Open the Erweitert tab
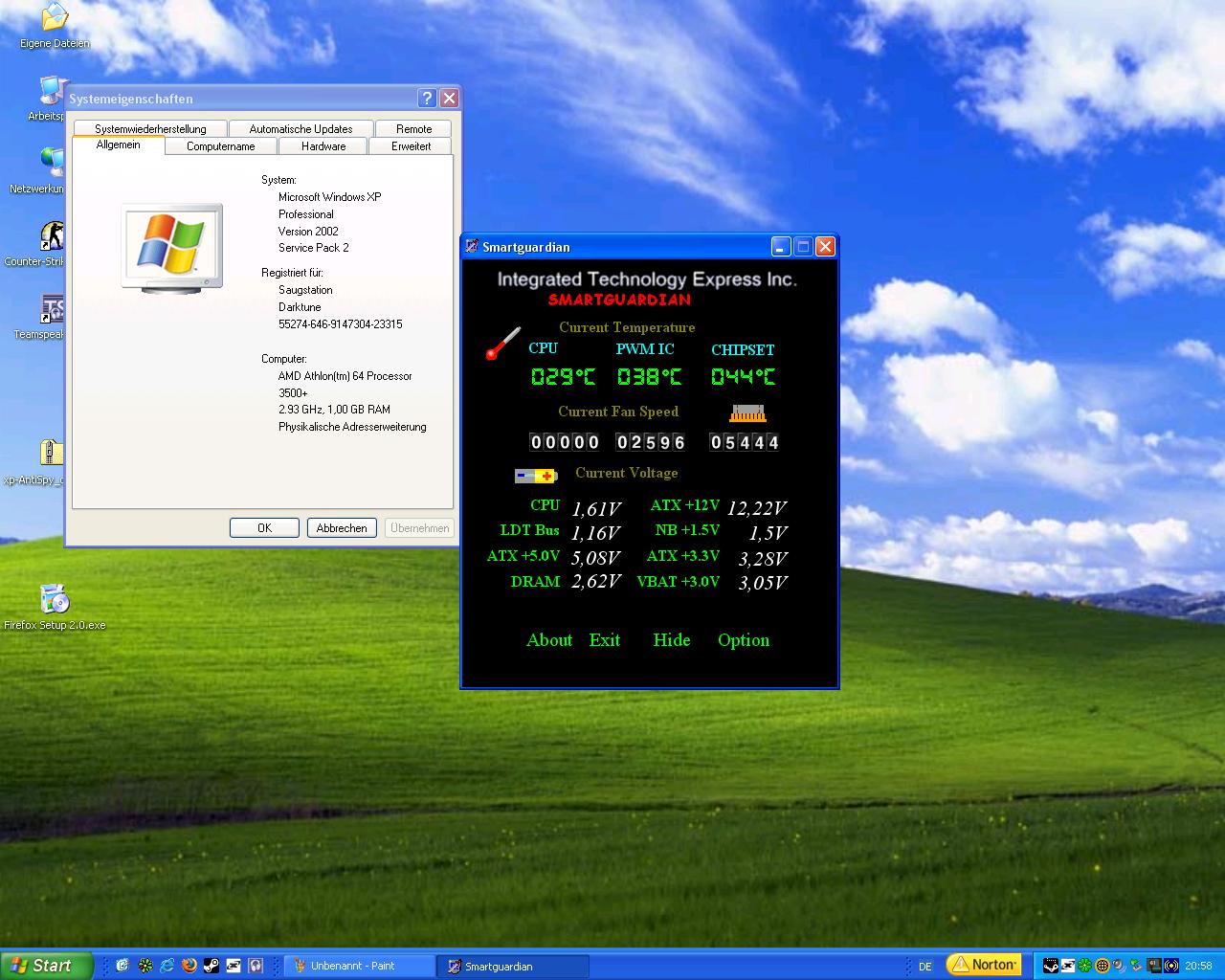Image resolution: width=1225 pixels, height=980 pixels. pyautogui.click(x=412, y=146)
